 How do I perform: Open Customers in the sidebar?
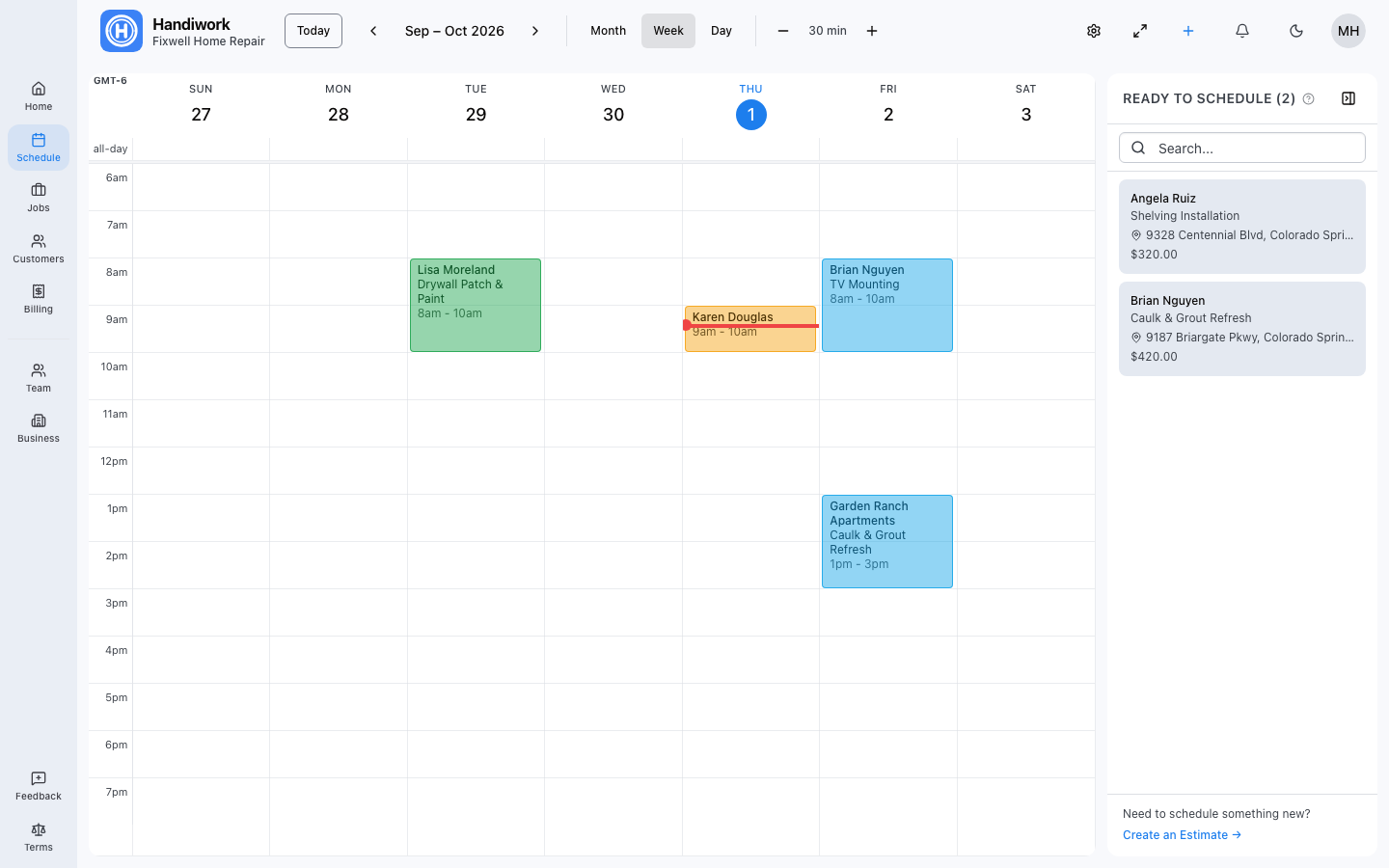coord(39,249)
